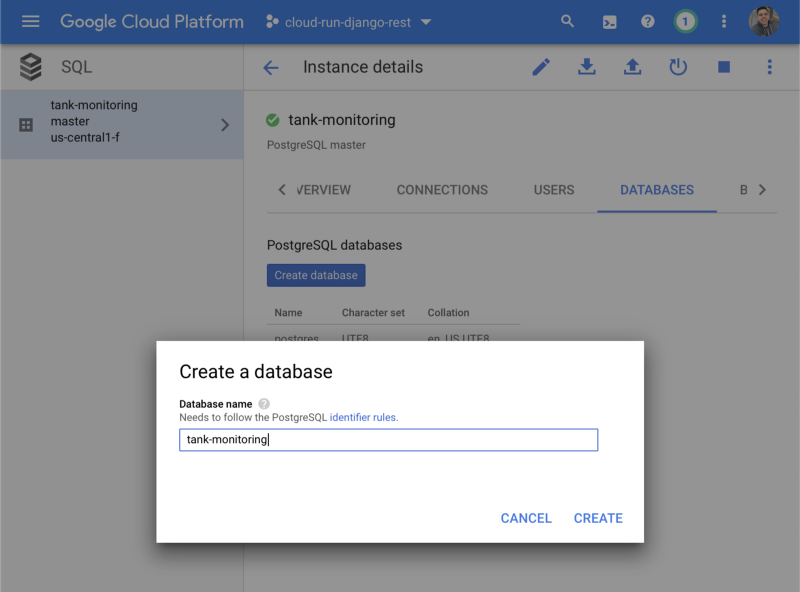This screenshot has height=592, width=800.
Task: Click the SQL stacked layers product icon
Action: pos(31,67)
